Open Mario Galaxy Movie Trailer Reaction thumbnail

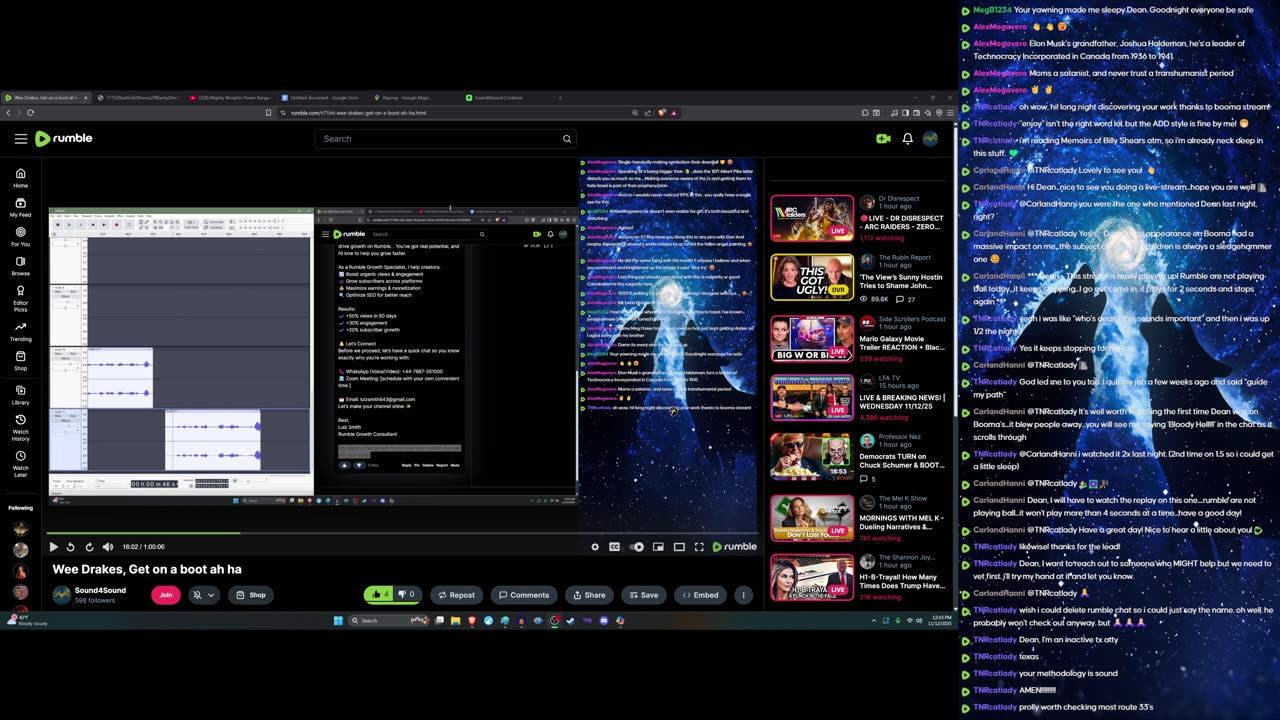click(812, 337)
